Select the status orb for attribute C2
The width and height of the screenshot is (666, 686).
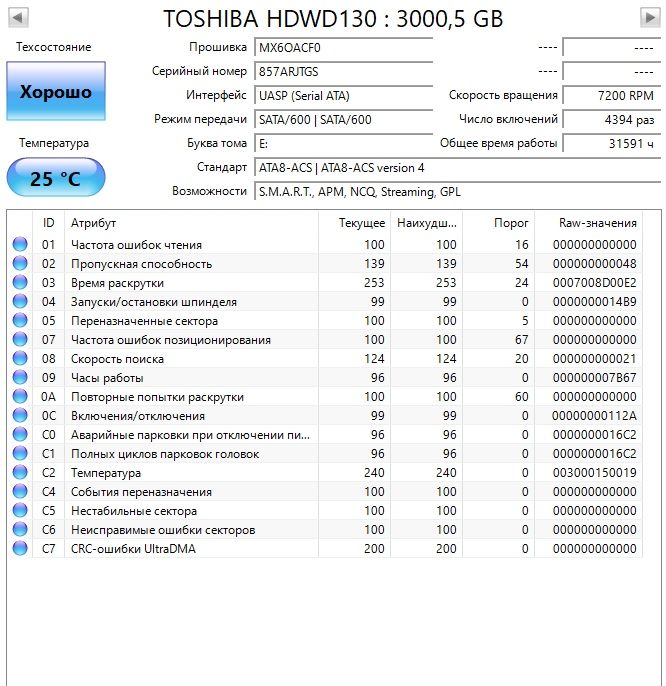(x=20, y=472)
